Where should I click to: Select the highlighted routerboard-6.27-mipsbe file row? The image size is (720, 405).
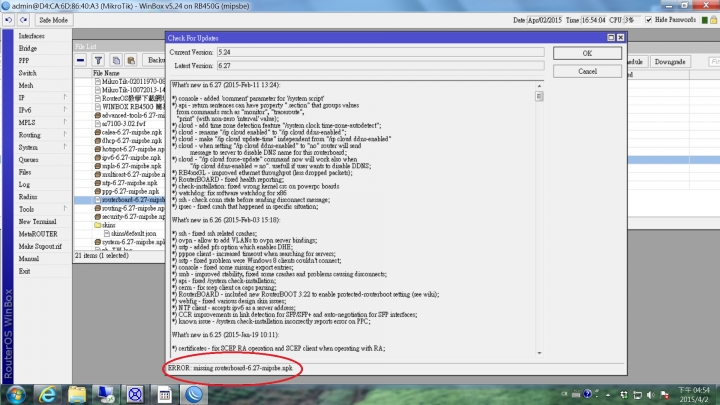coord(120,200)
